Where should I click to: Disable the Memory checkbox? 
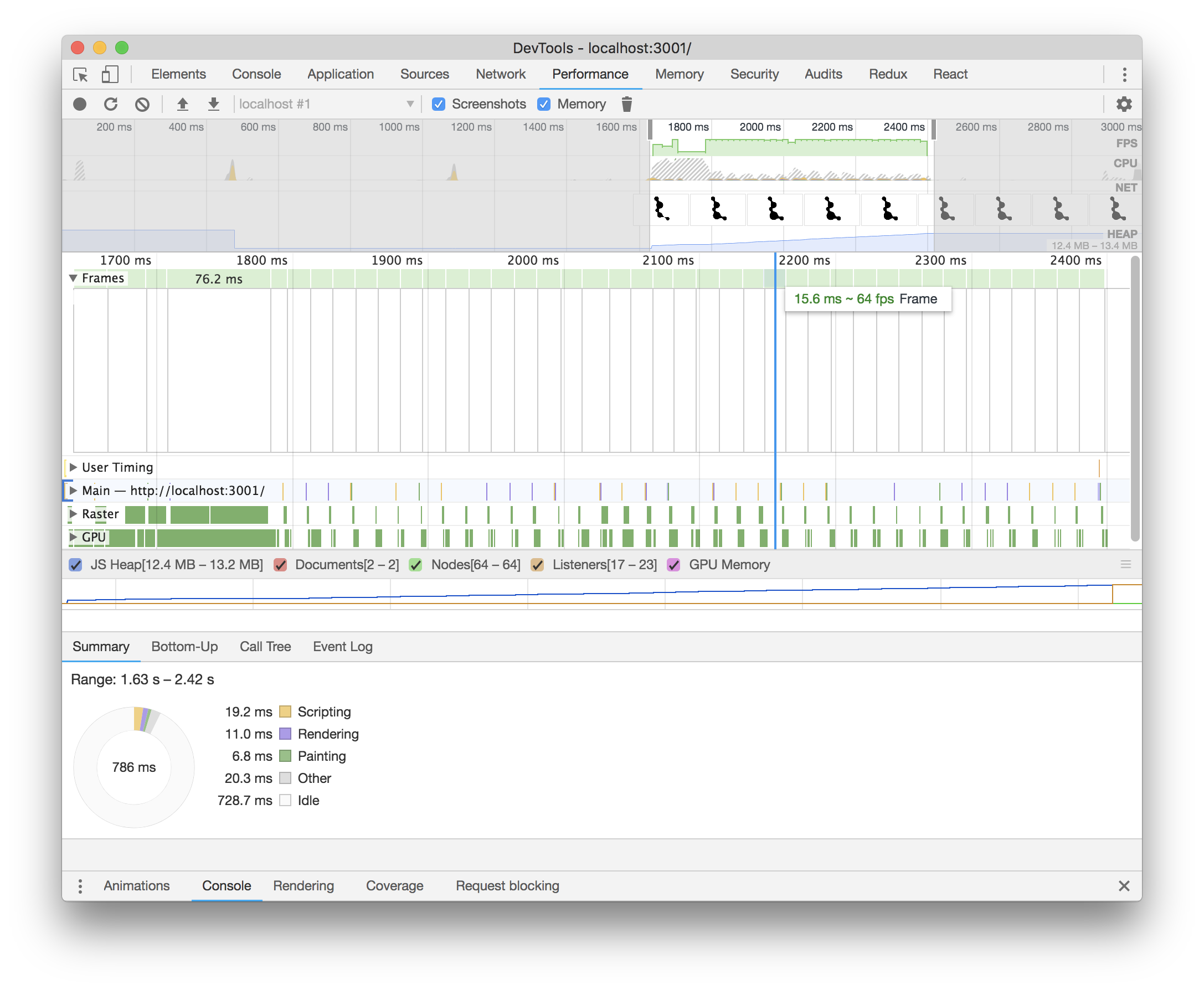point(544,104)
